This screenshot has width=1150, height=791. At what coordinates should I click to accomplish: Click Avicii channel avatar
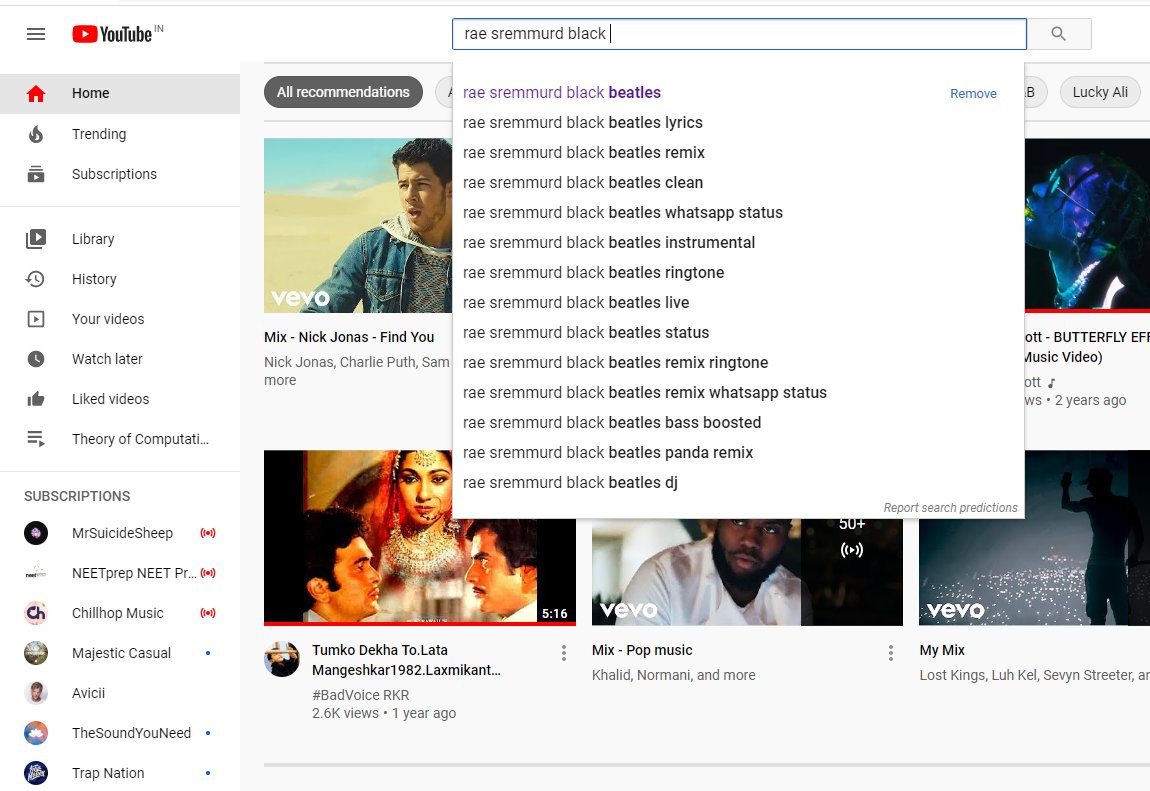[36, 693]
